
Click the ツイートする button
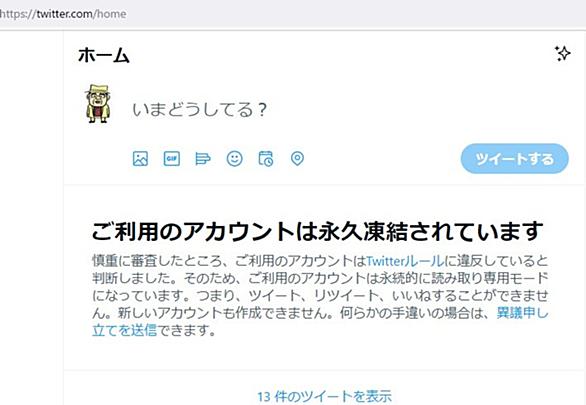(515, 159)
